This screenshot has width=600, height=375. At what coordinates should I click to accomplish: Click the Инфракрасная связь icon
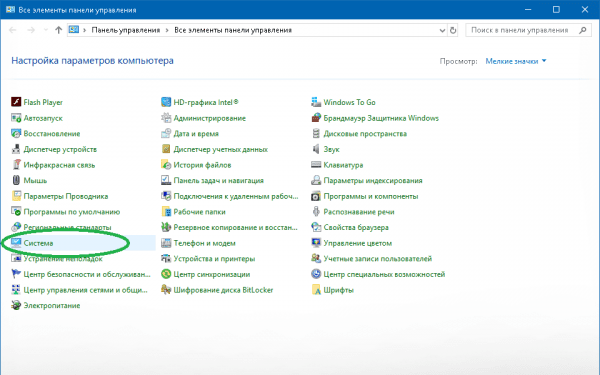[16, 165]
